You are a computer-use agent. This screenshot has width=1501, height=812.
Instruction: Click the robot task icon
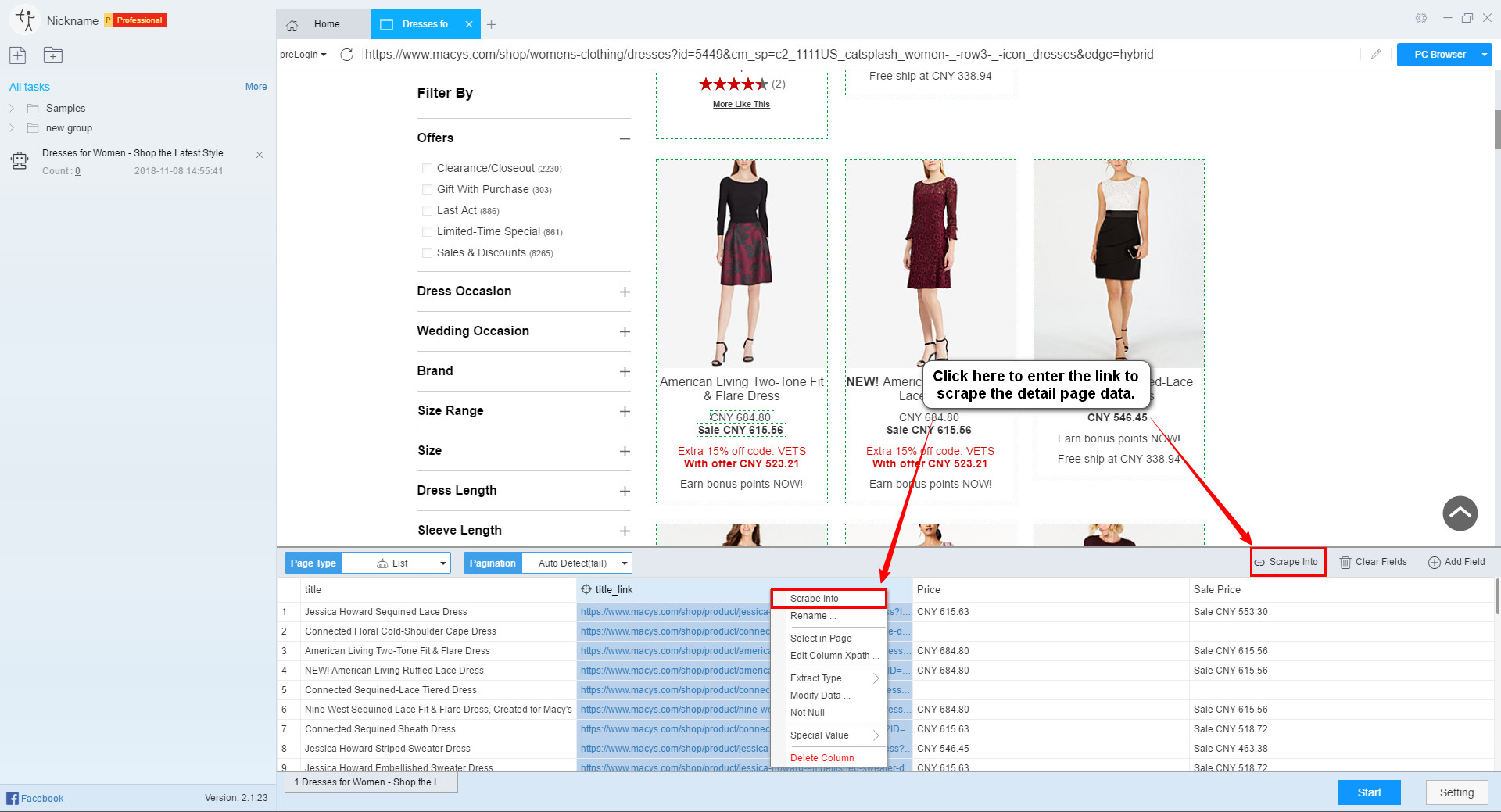20,161
